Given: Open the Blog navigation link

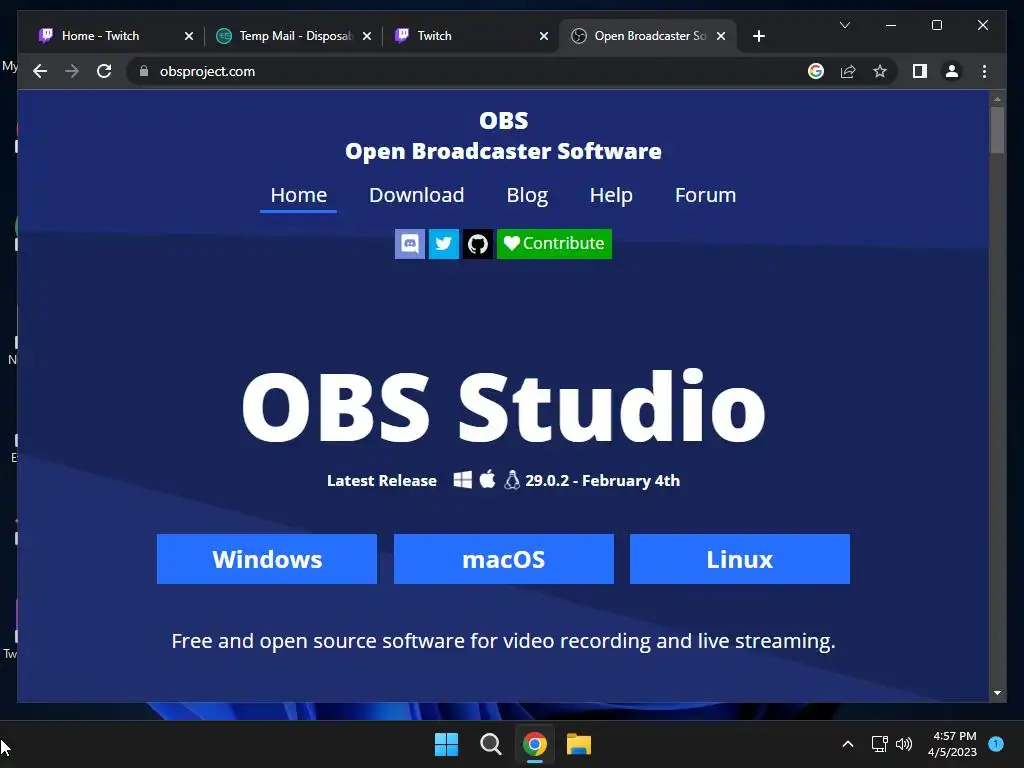Looking at the screenshot, I should pos(527,195).
